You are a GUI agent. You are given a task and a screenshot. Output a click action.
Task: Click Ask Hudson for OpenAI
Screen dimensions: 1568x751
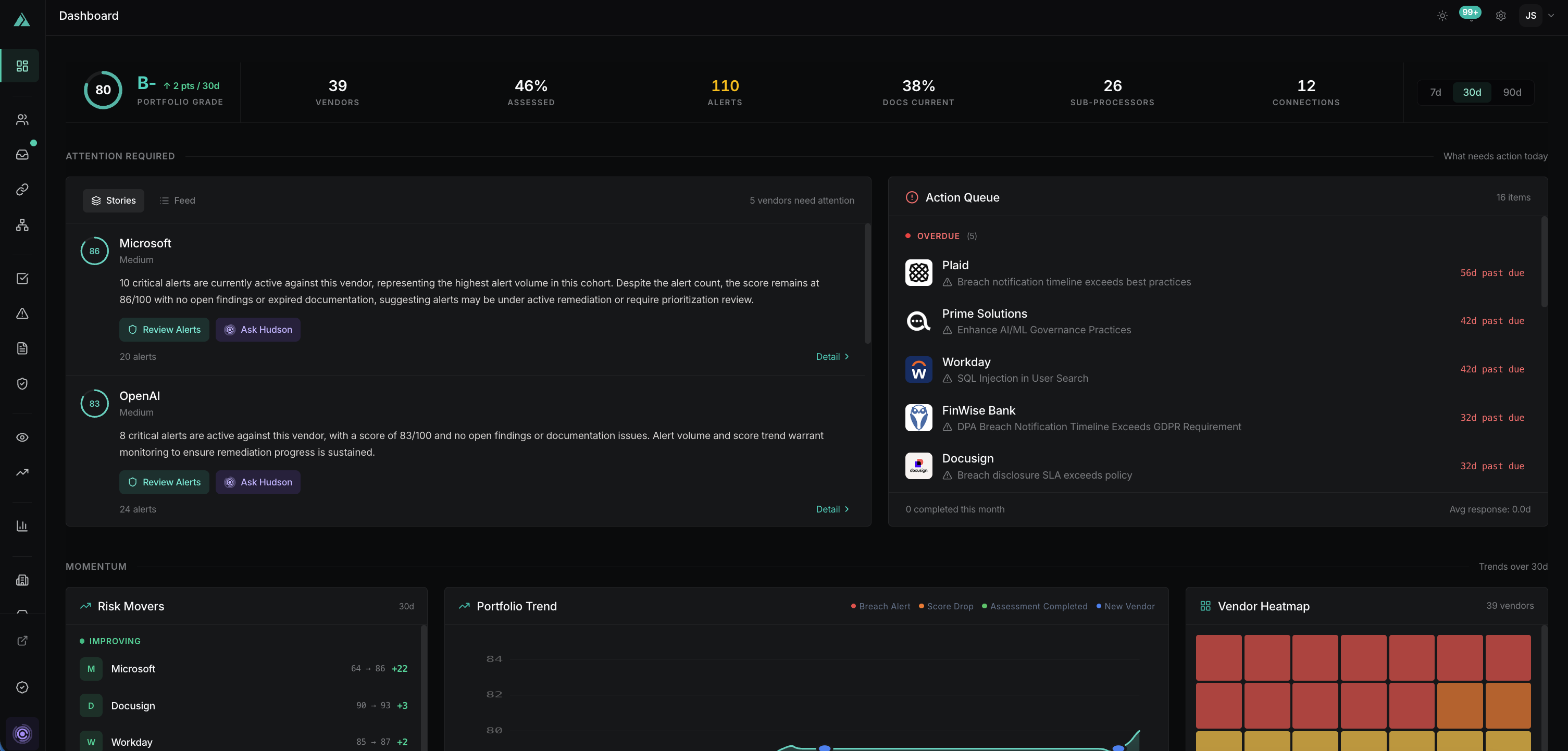258,483
